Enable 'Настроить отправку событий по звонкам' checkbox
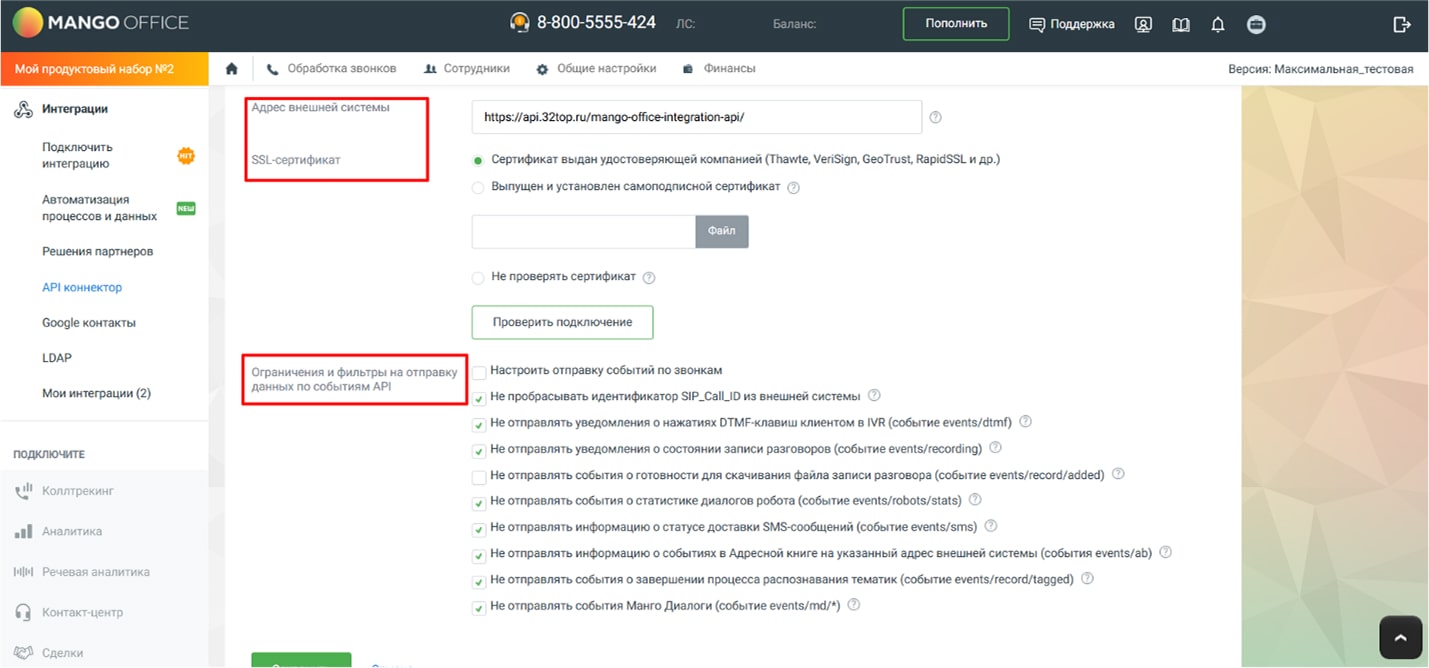The width and height of the screenshot is (1429, 668). coord(480,372)
